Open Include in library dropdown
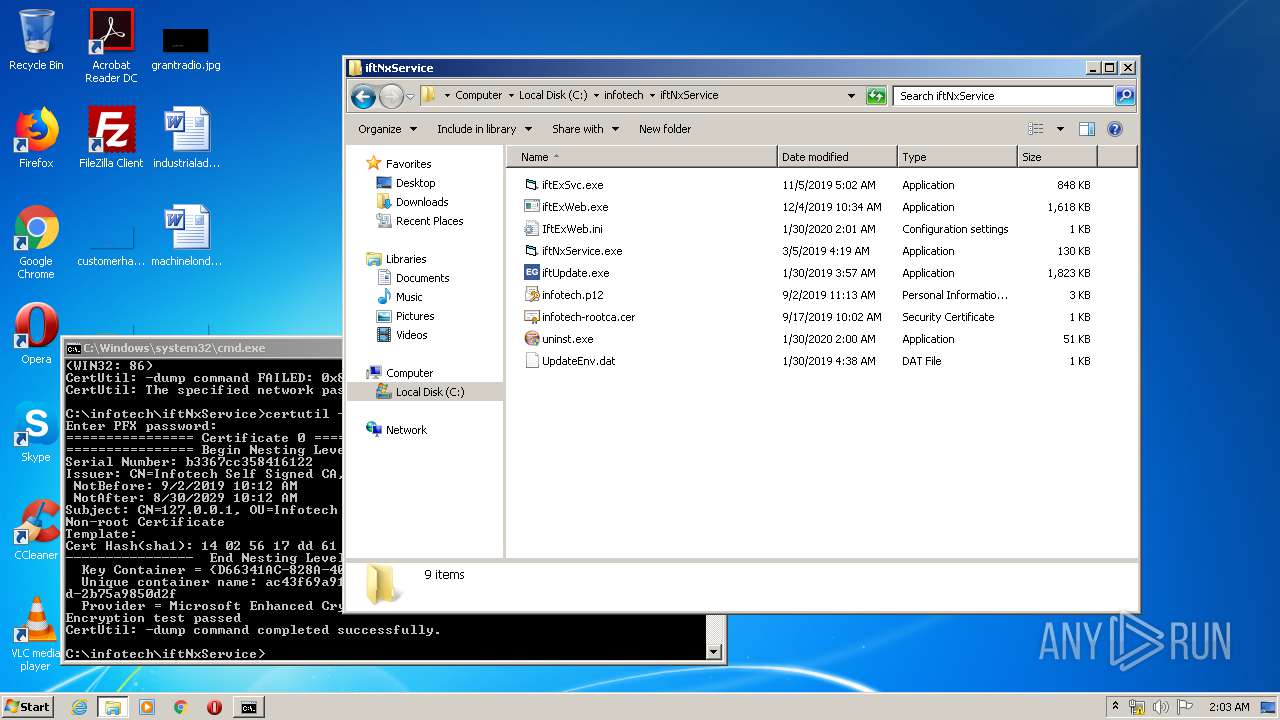1280x720 pixels. 484,129
